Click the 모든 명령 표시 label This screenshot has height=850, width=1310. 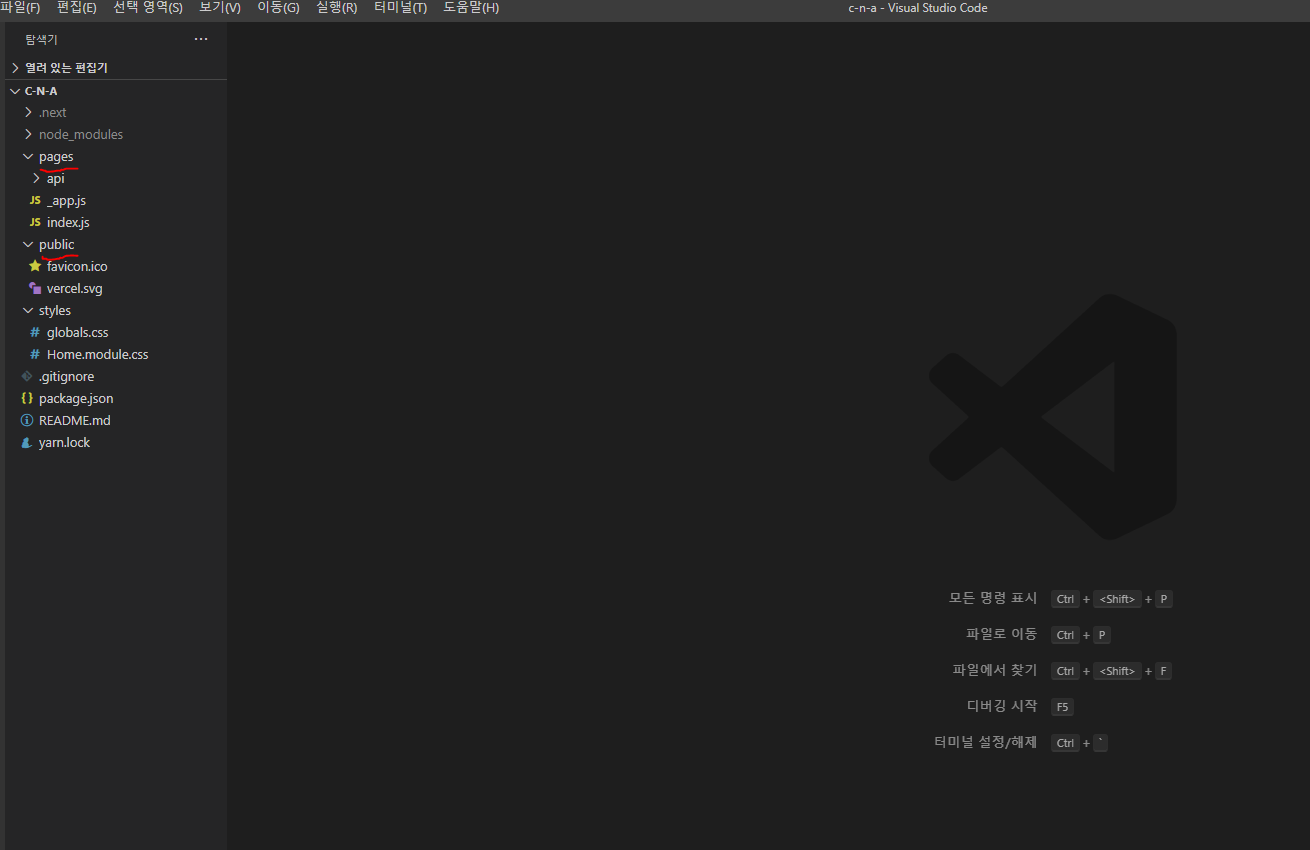pyautogui.click(x=993, y=598)
